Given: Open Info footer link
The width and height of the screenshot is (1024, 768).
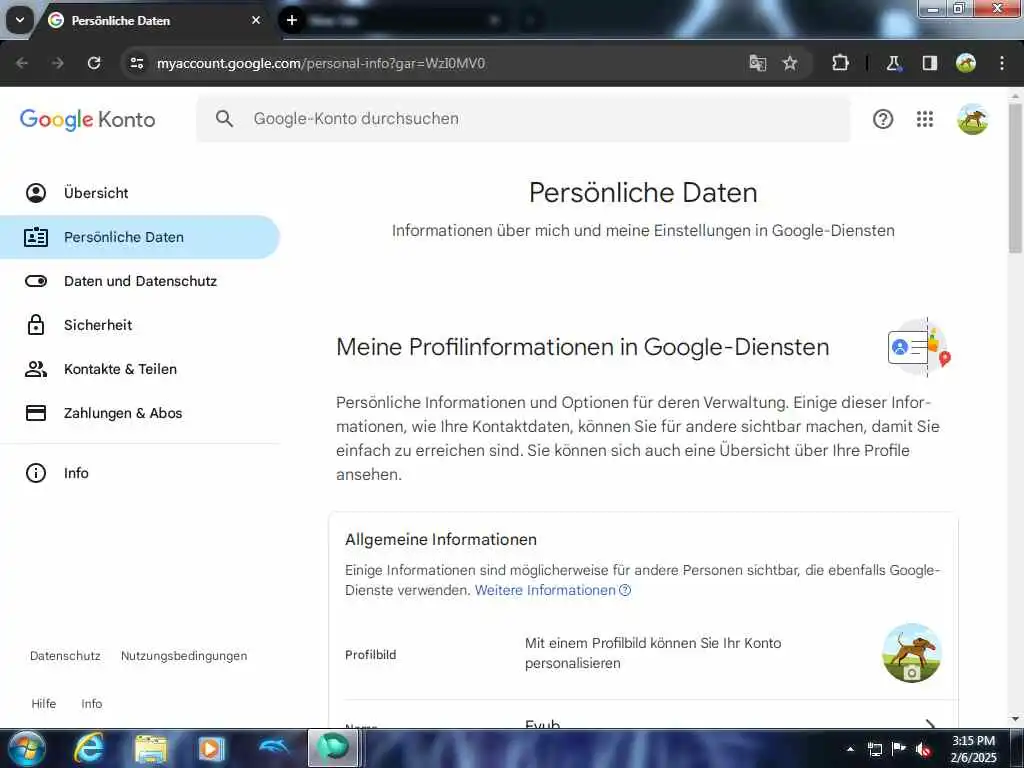Looking at the screenshot, I should (x=91, y=704).
